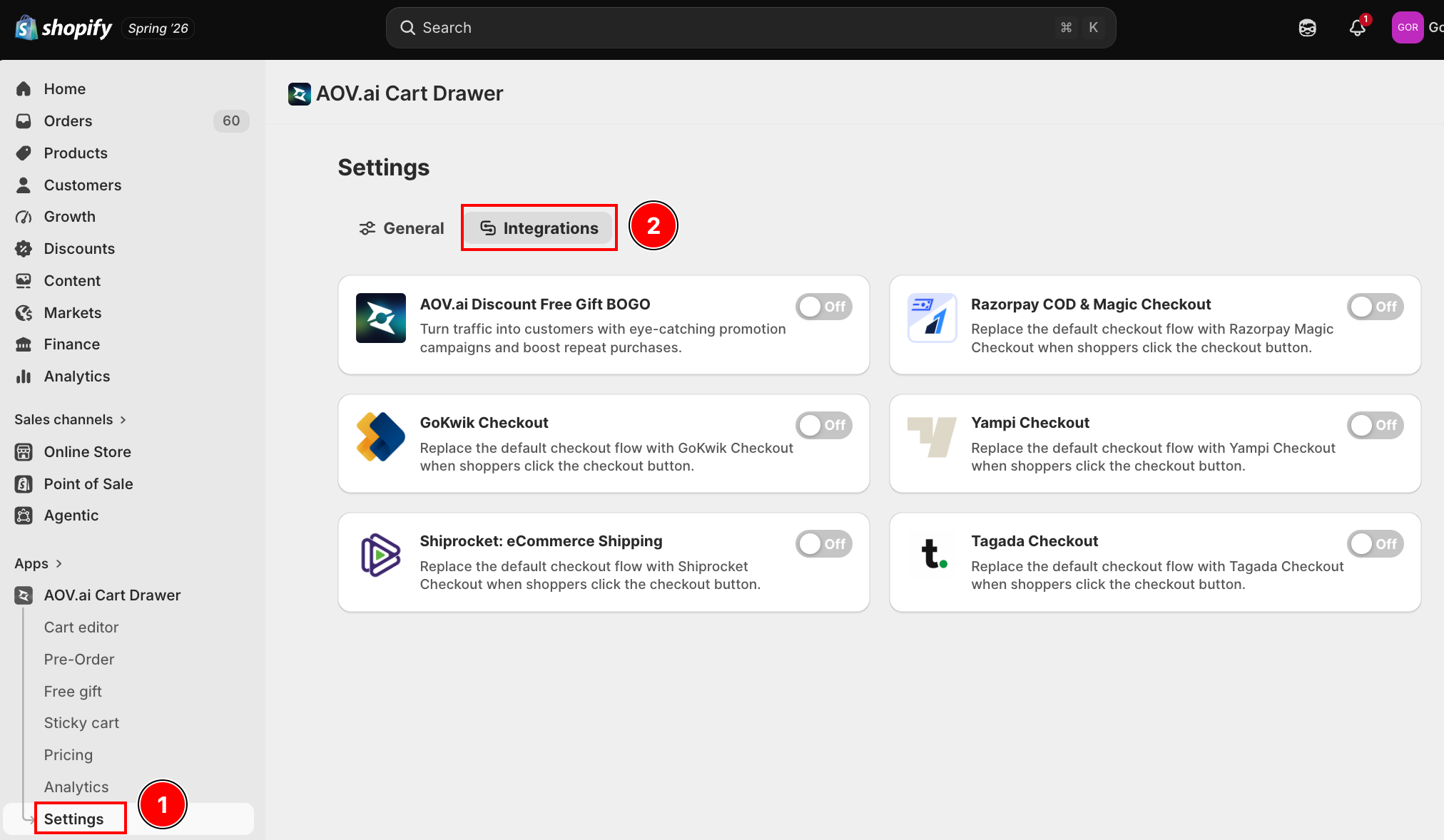This screenshot has height=840, width=1444.
Task: Click the Yampi Checkout heading text
Action: (1030, 423)
